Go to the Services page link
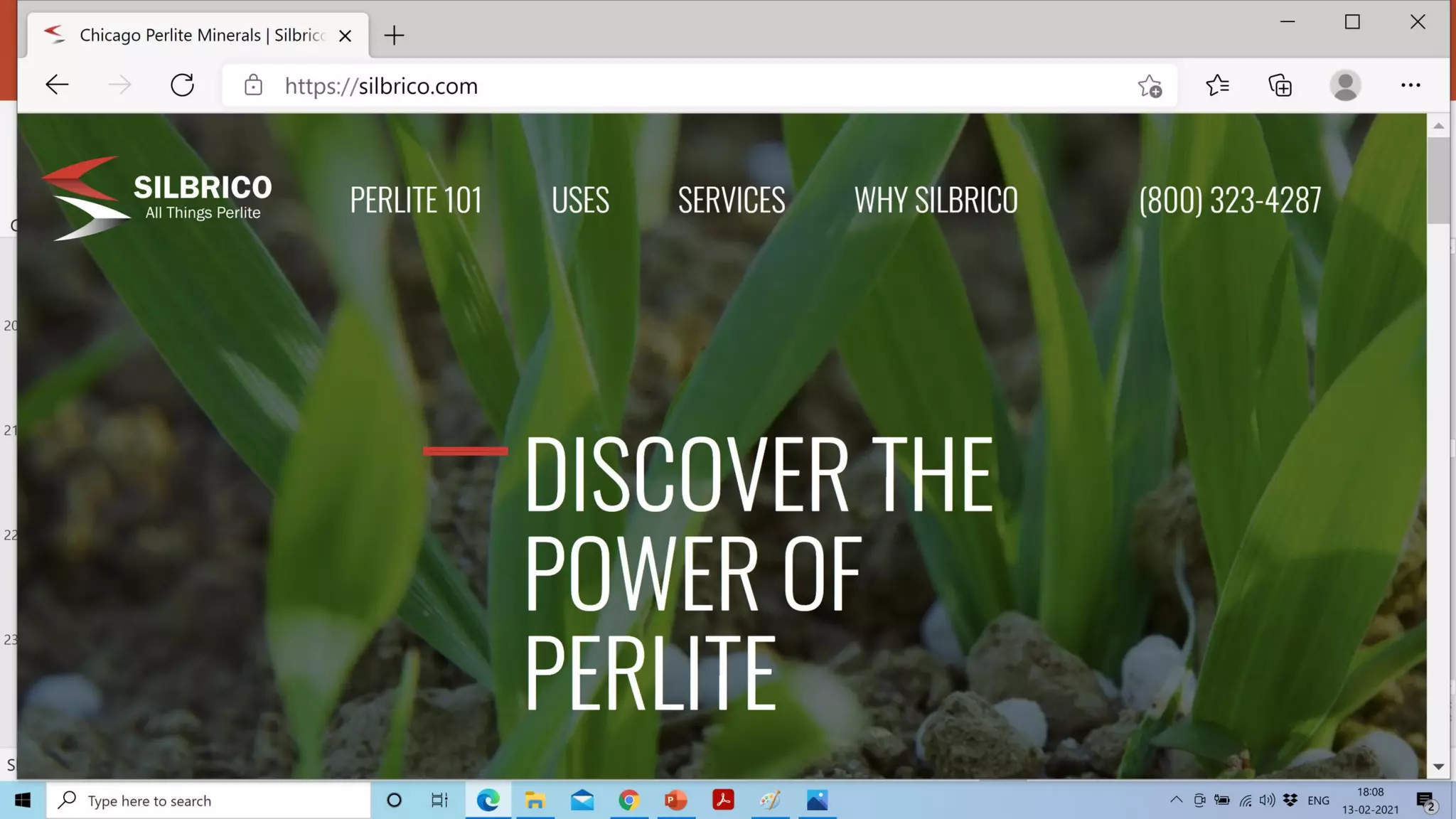The height and width of the screenshot is (819, 1456). click(x=731, y=200)
